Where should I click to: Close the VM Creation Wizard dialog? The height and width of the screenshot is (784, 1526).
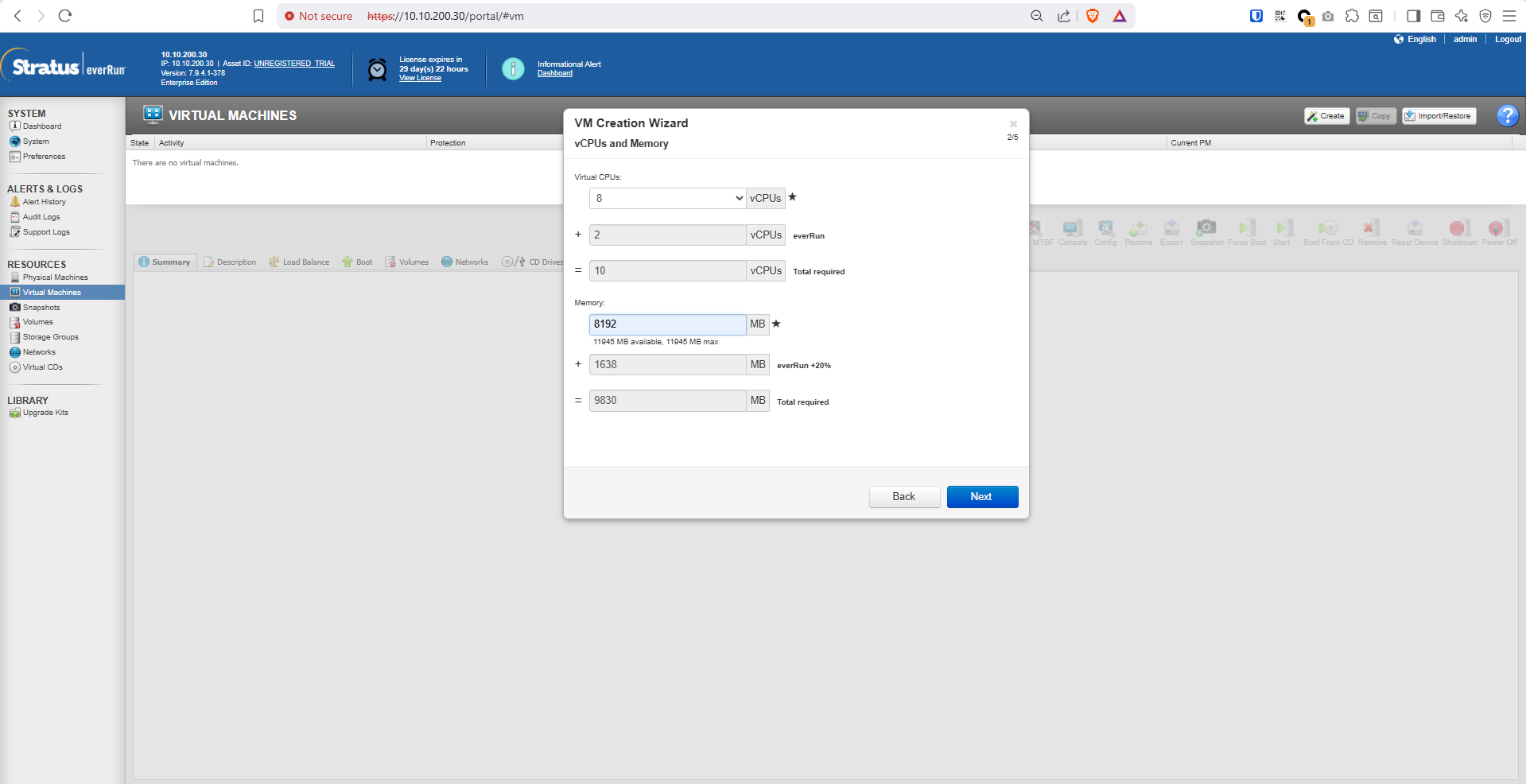click(1013, 124)
